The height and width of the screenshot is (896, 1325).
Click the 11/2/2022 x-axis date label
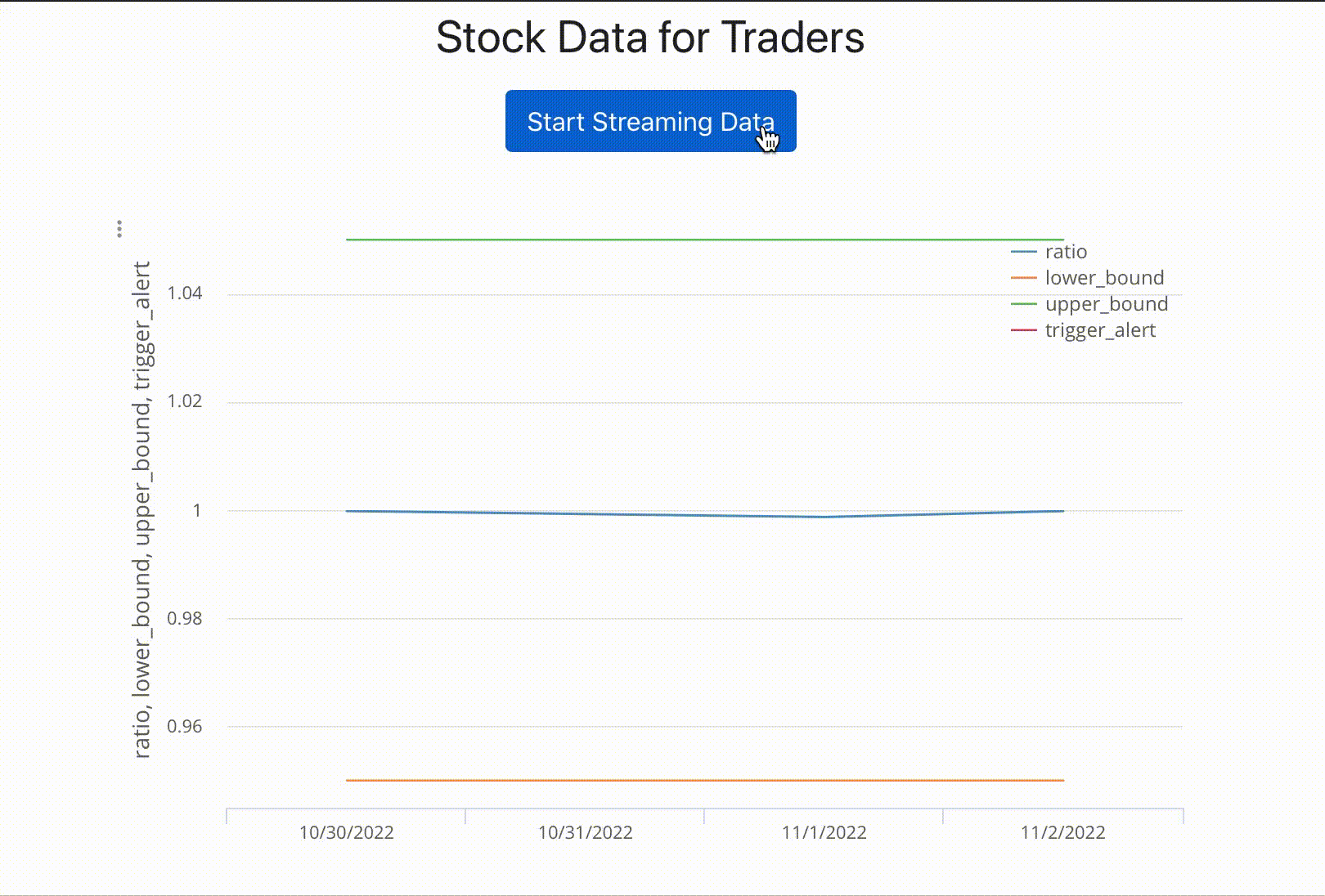pos(1062,832)
